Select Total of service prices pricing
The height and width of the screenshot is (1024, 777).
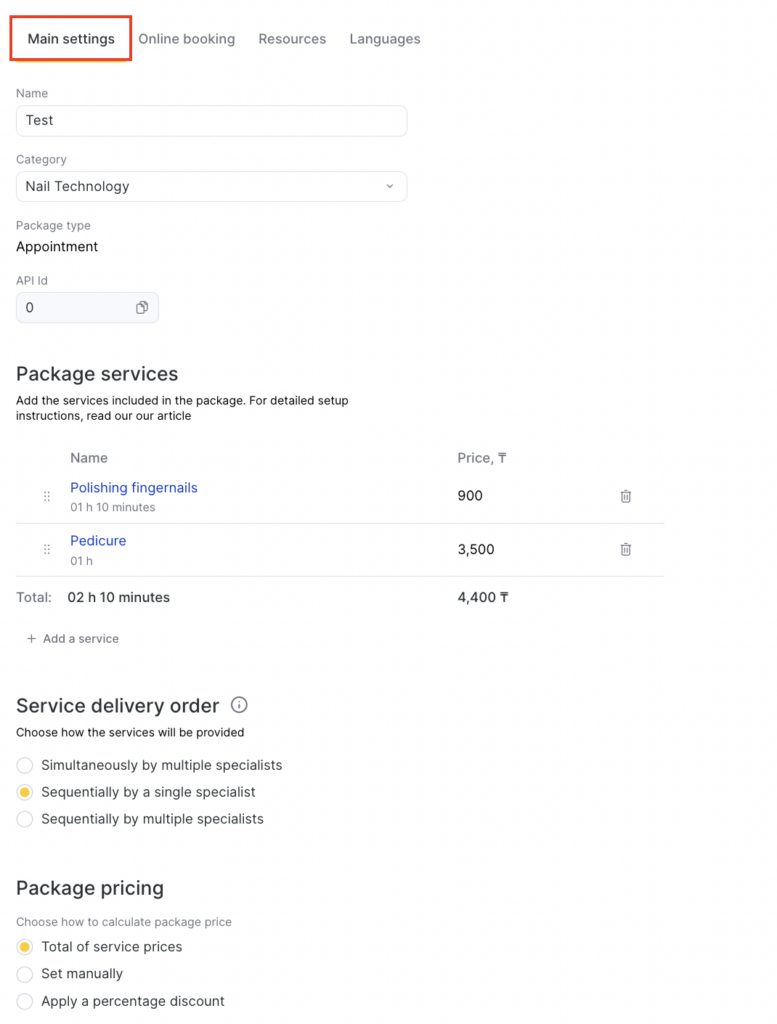(25, 947)
